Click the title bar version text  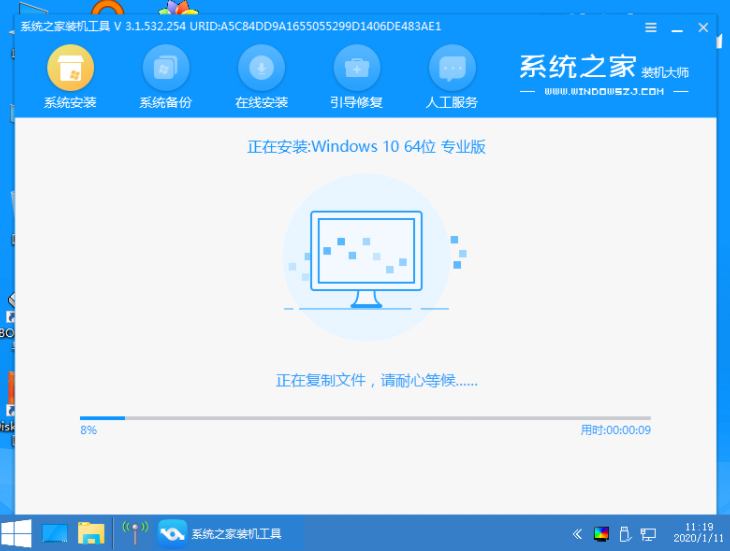[x=231, y=27]
